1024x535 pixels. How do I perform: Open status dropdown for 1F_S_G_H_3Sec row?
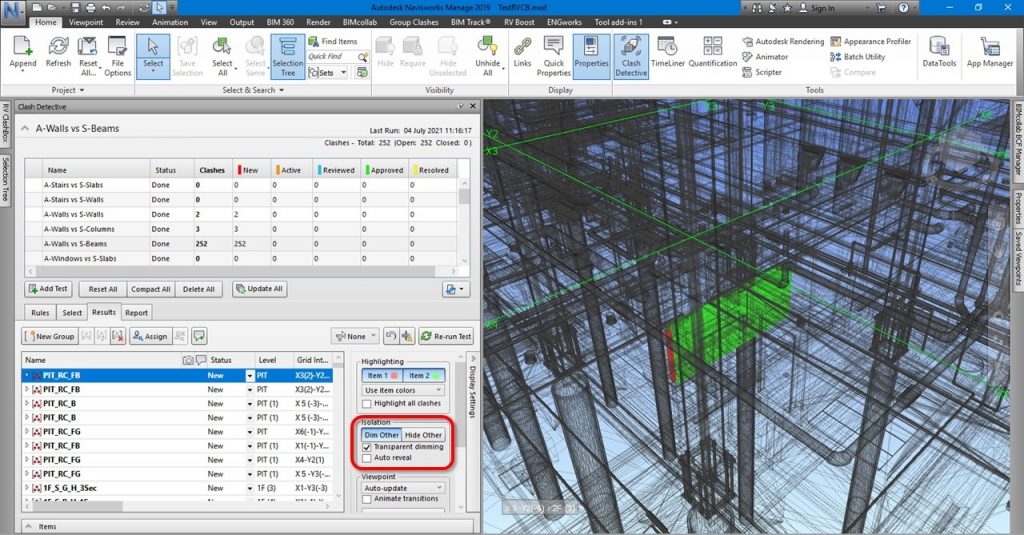(x=249, y=489)
